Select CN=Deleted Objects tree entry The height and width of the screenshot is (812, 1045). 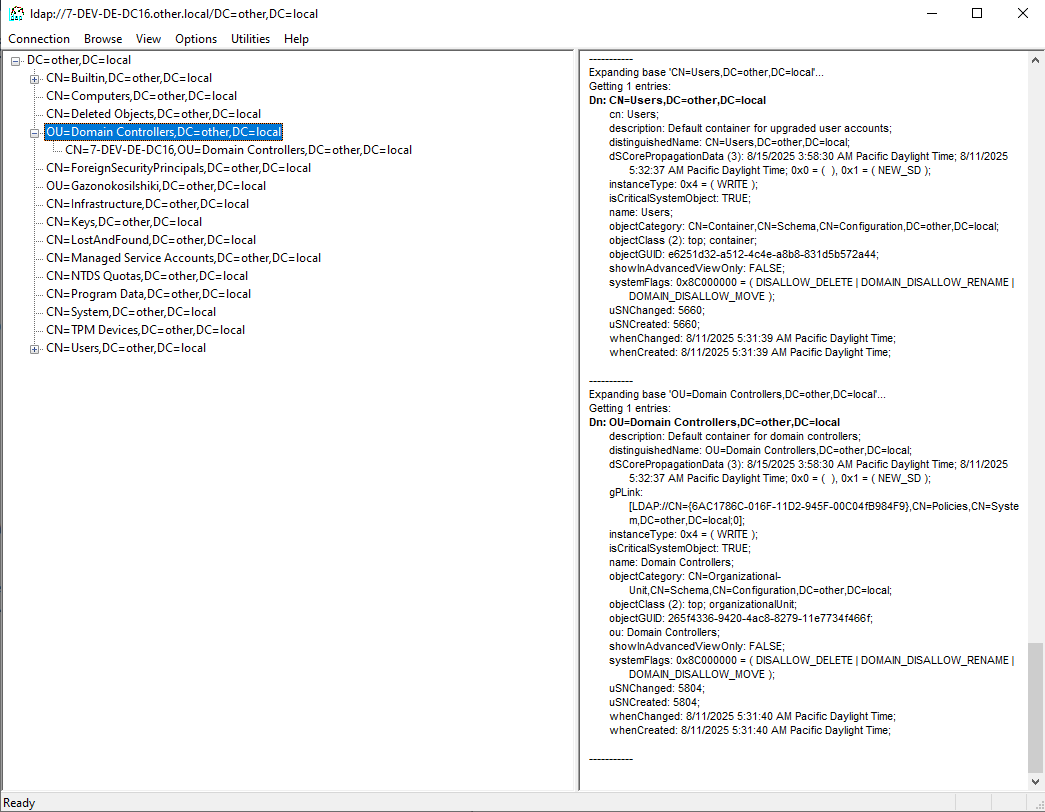(153, 114)
